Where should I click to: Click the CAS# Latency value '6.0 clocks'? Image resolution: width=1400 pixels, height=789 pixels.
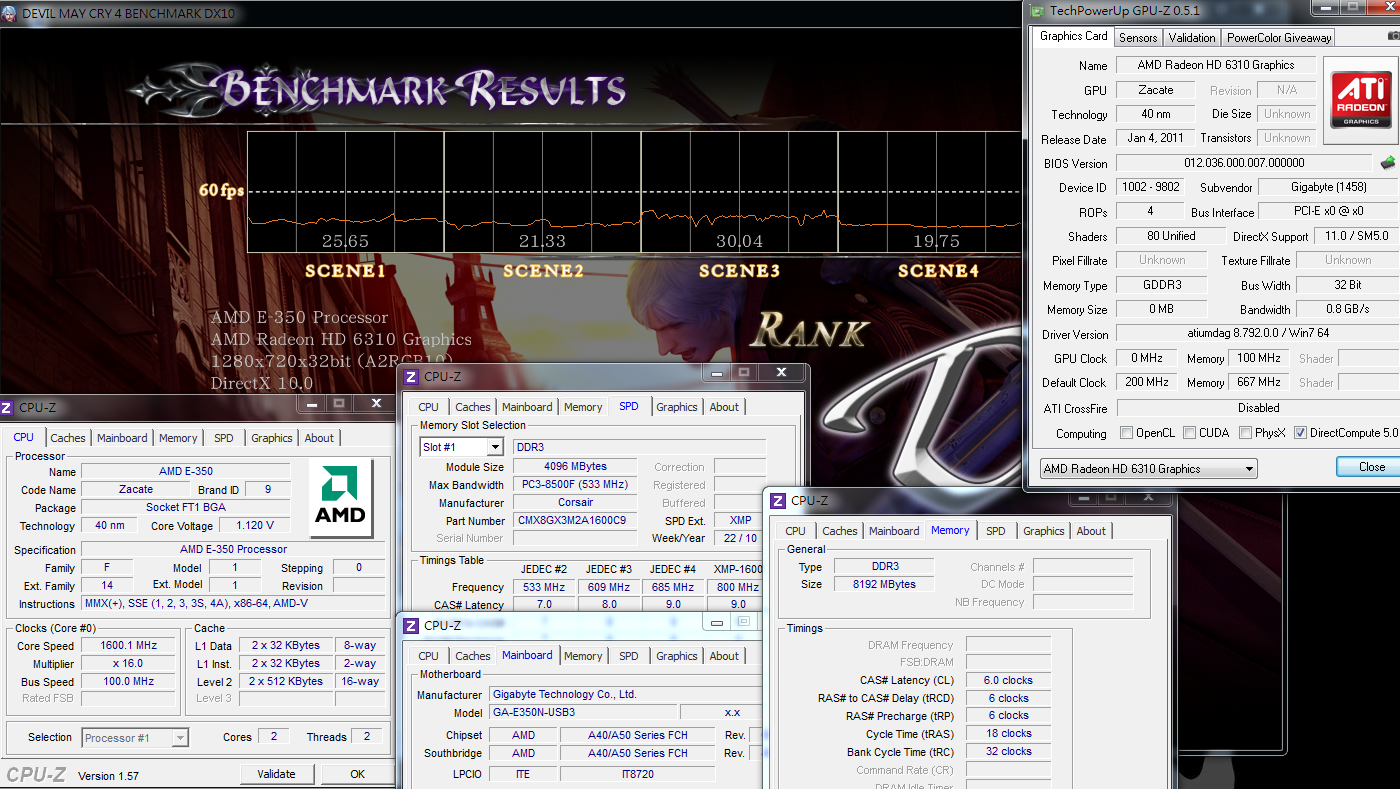pyautogui.click(x=1007, y=681)
